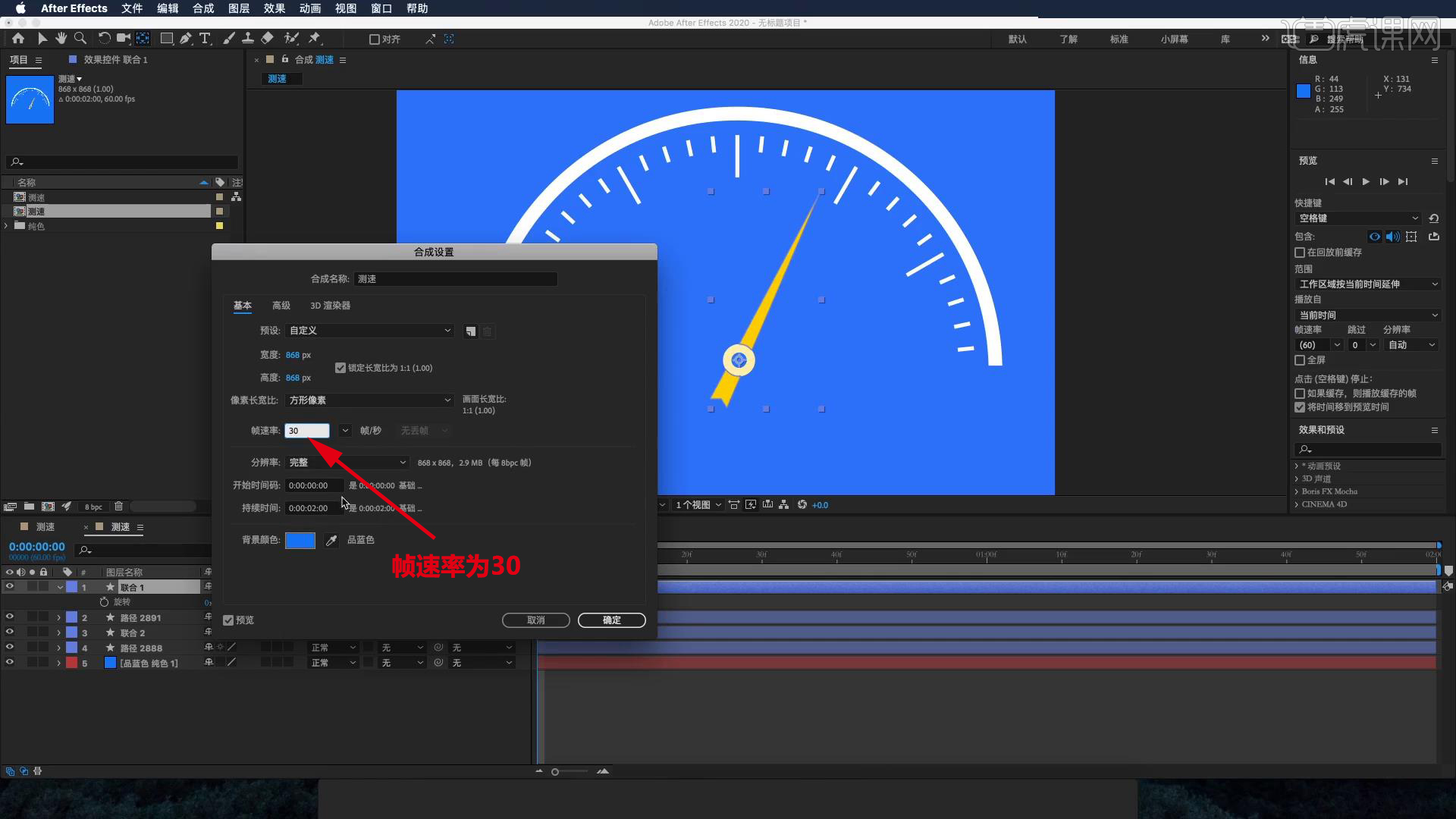
Task: Enable 对齐 snapping checkbox in toolbar
Action: [374, 39]
